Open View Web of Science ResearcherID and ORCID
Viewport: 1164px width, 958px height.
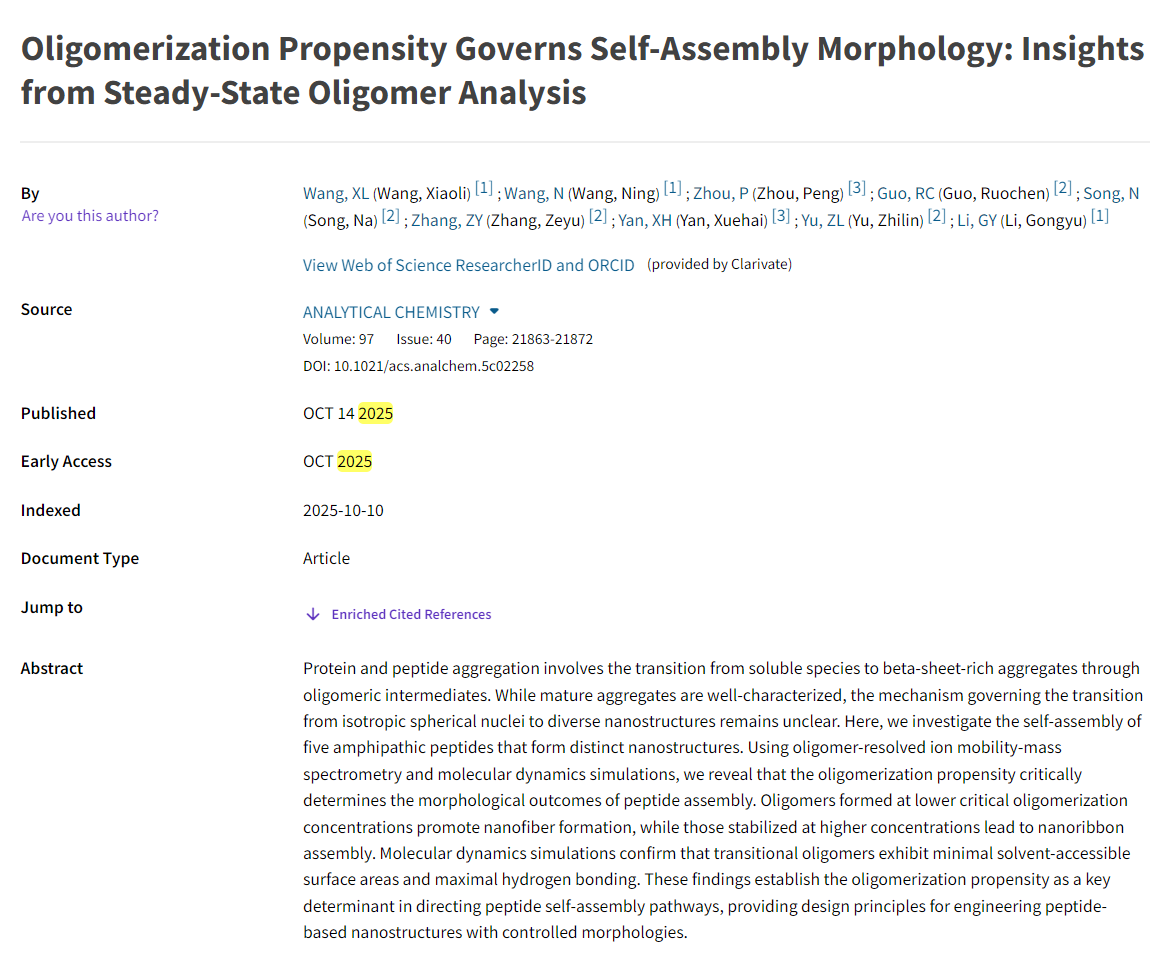pos(469,265)
